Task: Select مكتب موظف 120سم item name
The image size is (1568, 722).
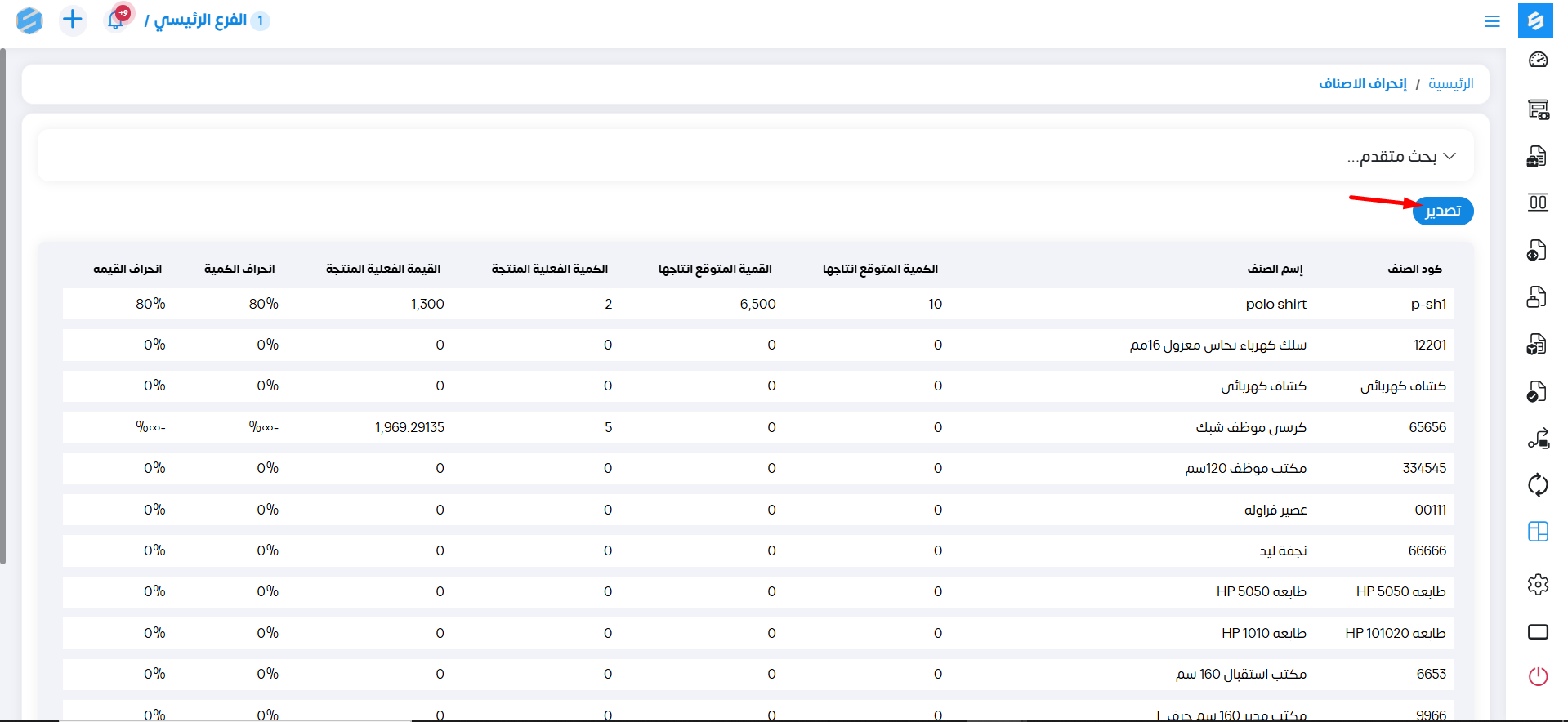Action: point(1246,468)
